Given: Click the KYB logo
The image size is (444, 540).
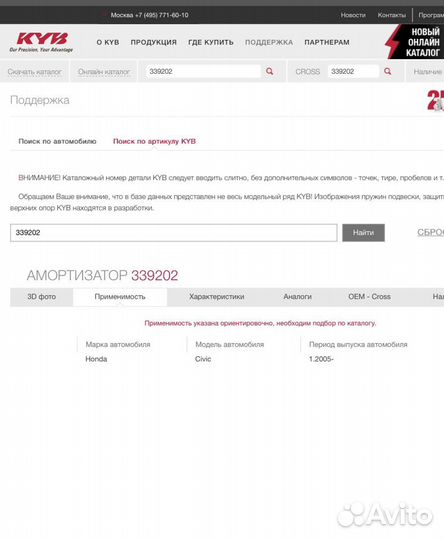Looking at the screenshot, I should [41, 42].
